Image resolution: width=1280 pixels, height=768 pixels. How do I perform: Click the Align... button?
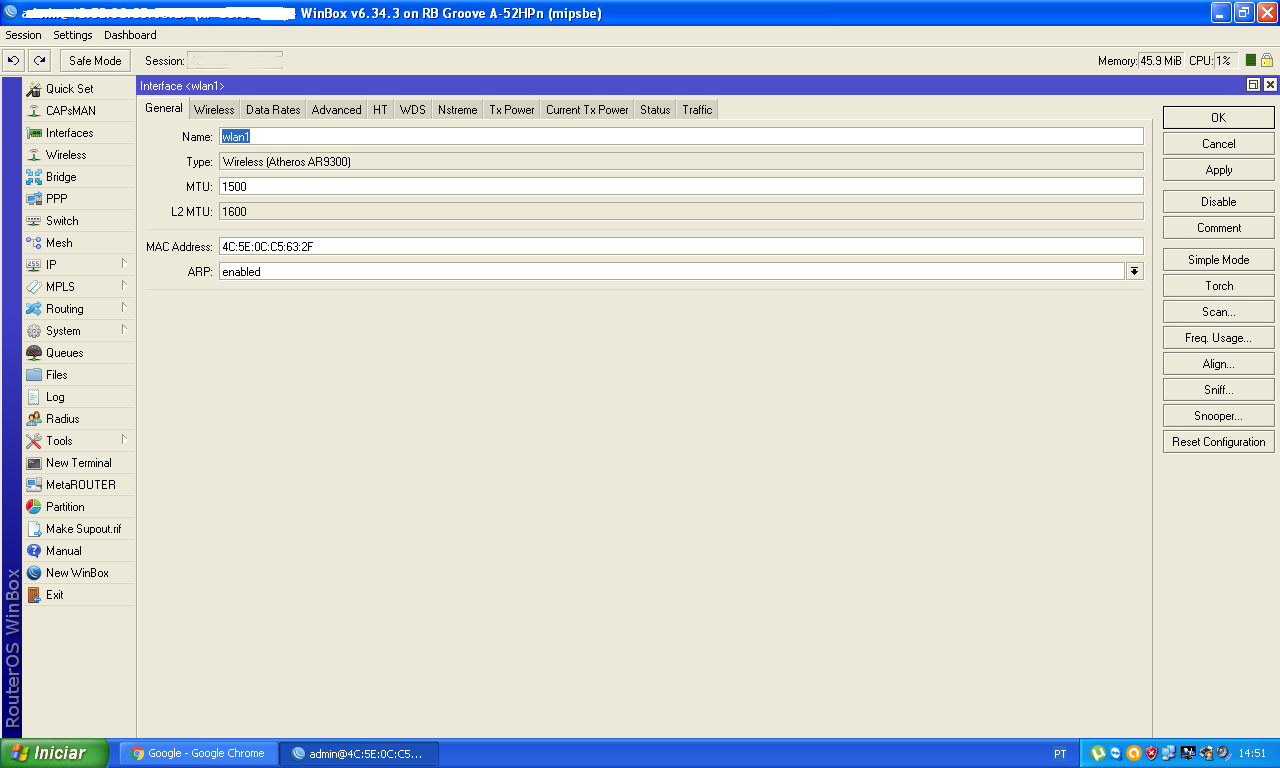[1218, 364]
